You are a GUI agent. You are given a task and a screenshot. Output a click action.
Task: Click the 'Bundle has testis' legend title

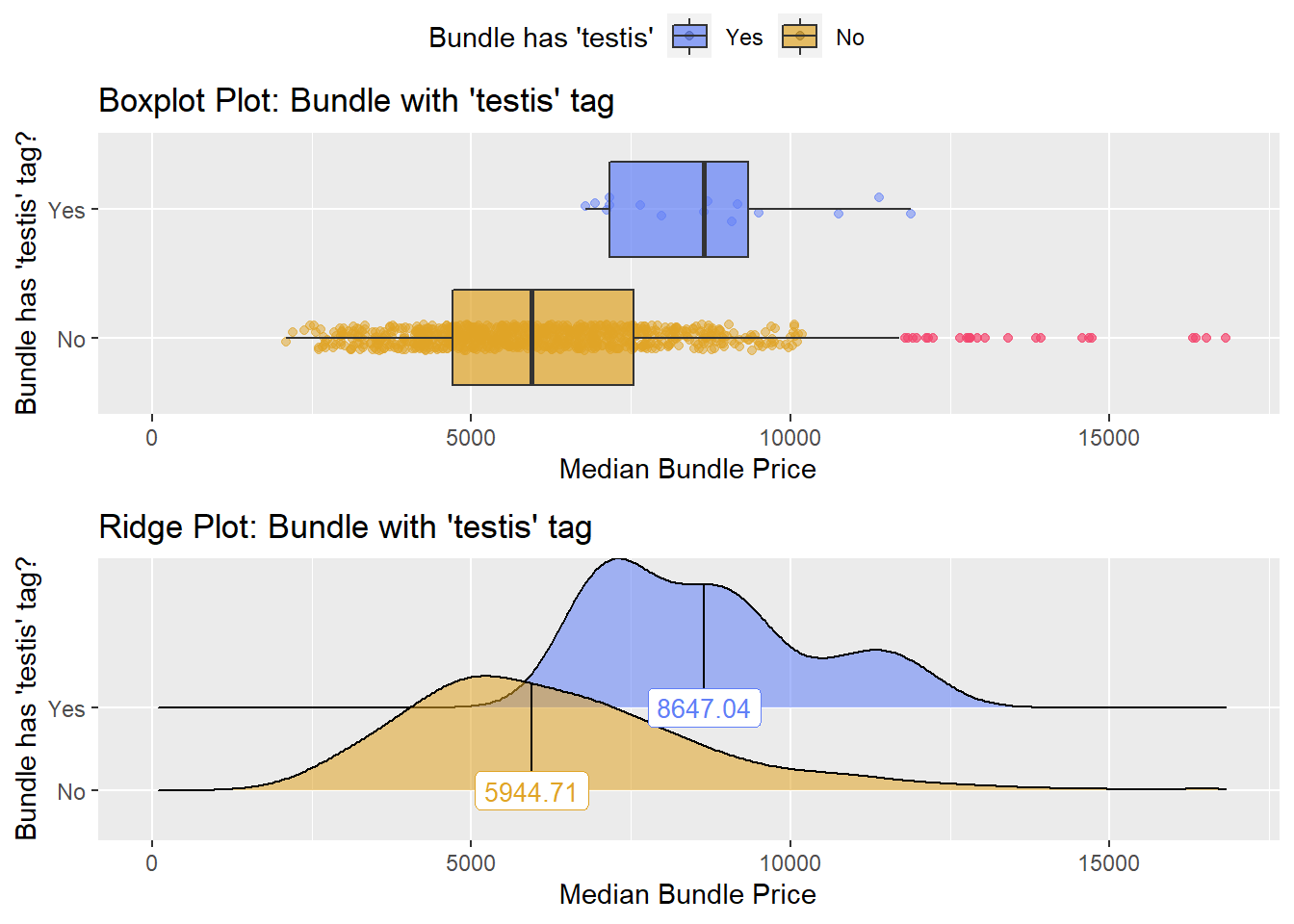coord(541,38)
